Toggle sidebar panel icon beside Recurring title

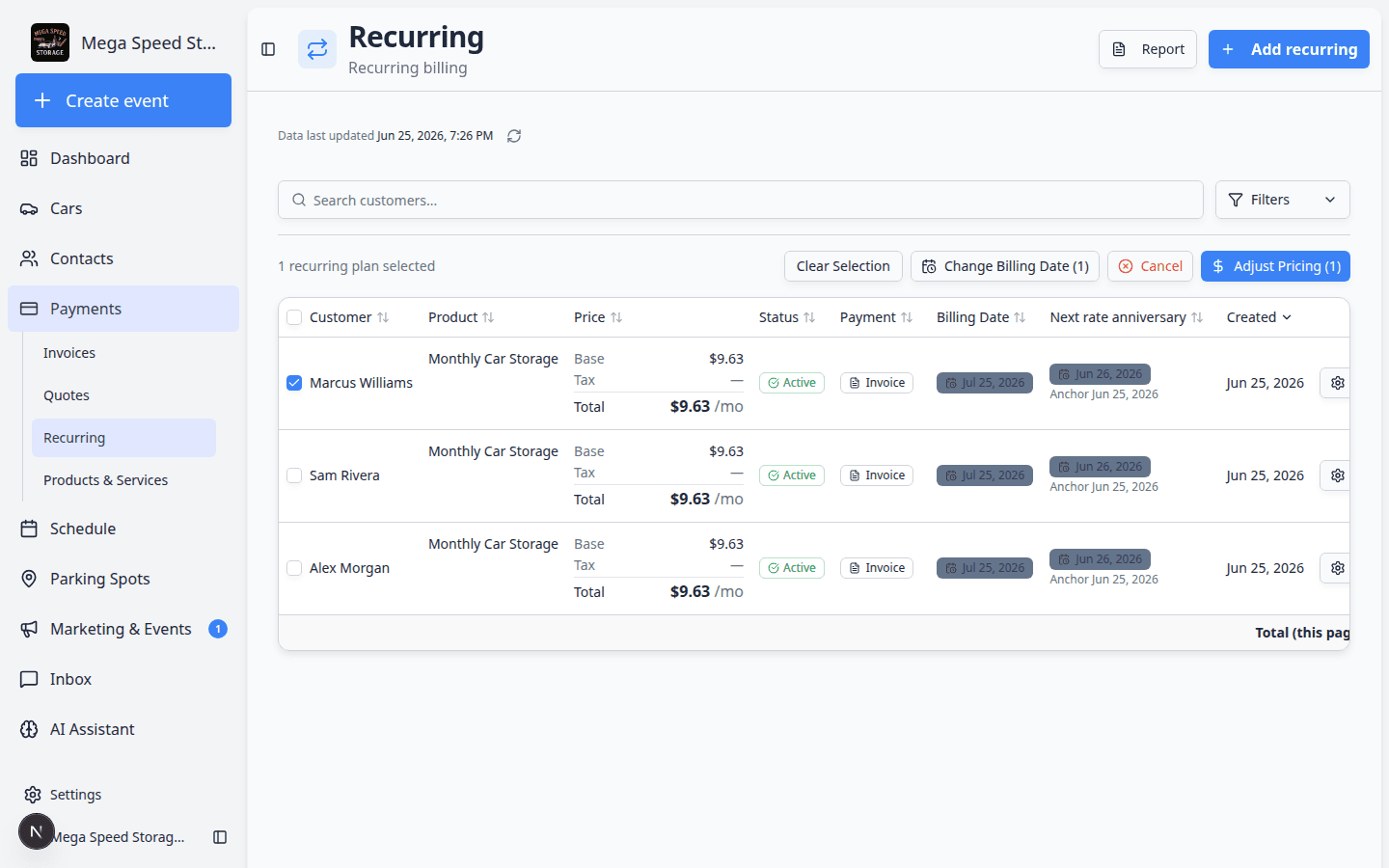click(x=268, y=49)
